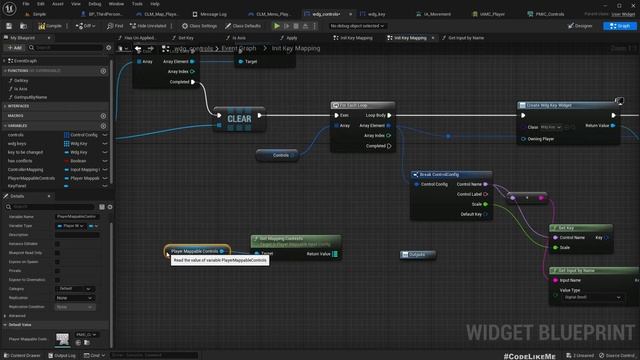Expand the Advanced section in Details
This screenshot has height=360, width=640.
5,316
